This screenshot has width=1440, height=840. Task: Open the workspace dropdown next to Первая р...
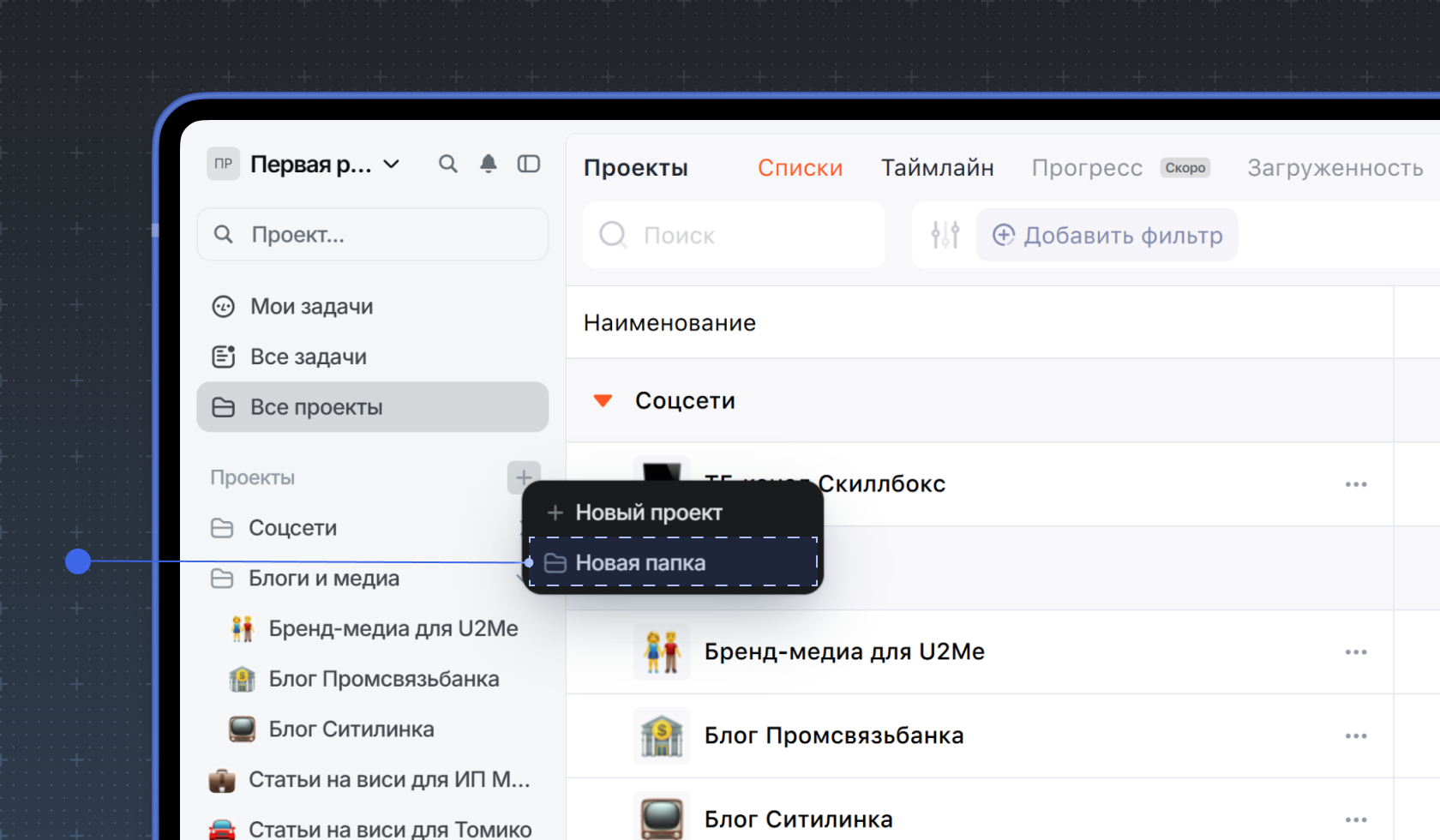point(392,164)
